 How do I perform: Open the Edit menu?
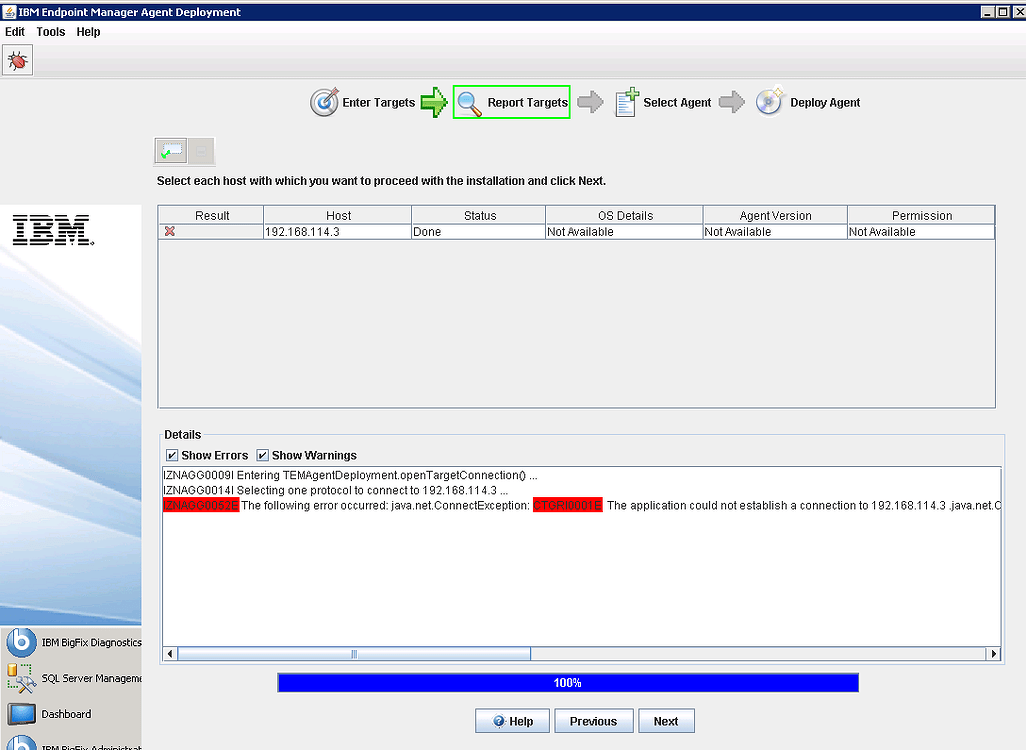(15, 32)
